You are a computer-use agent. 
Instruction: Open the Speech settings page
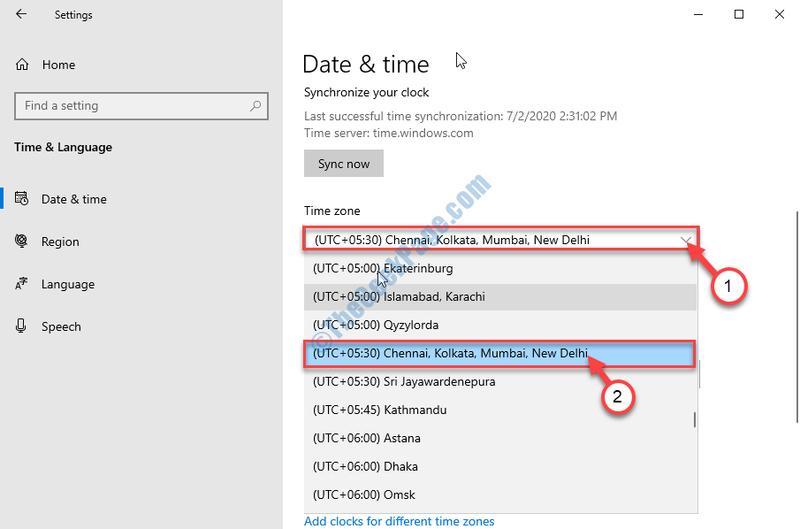click(61, 326)
